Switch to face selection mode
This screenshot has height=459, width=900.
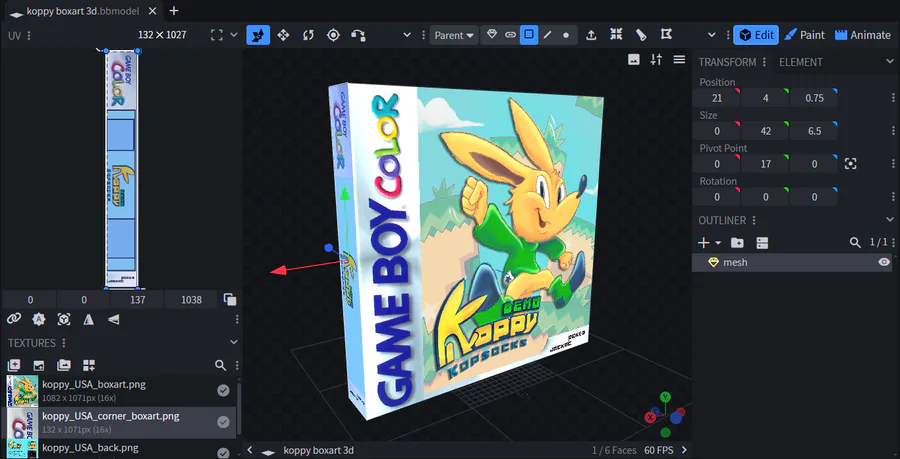529,34
